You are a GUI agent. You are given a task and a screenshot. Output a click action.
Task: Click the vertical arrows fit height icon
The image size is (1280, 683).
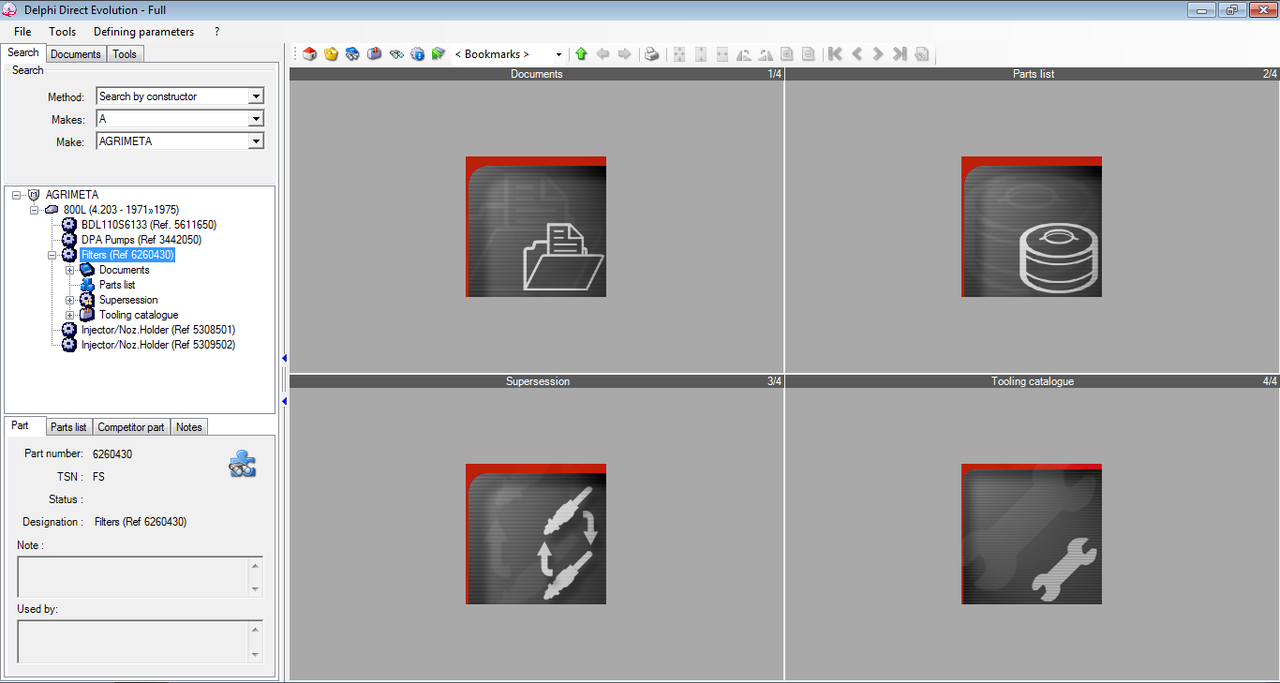pos(701,54)
